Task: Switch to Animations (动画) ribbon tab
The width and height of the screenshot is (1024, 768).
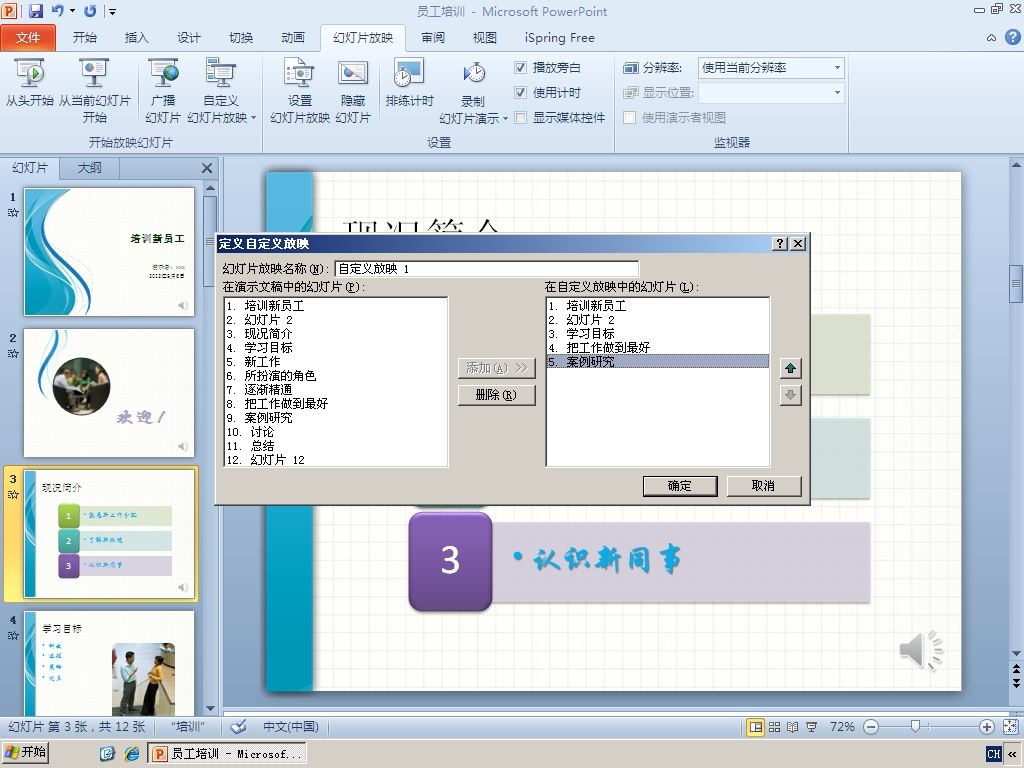Action: click(x=293, y=38)
